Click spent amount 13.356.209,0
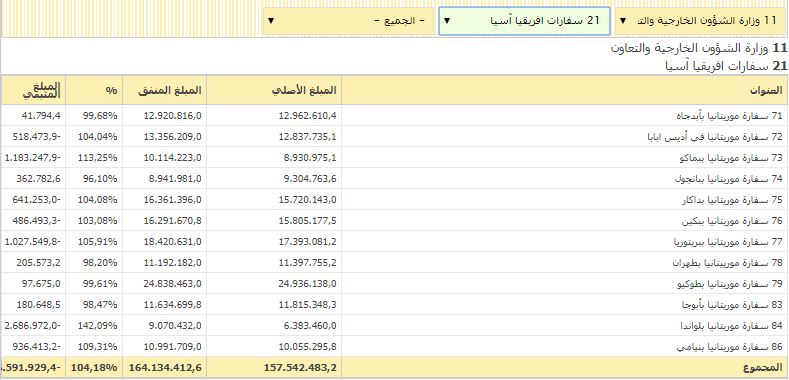 tap(173, 137)
